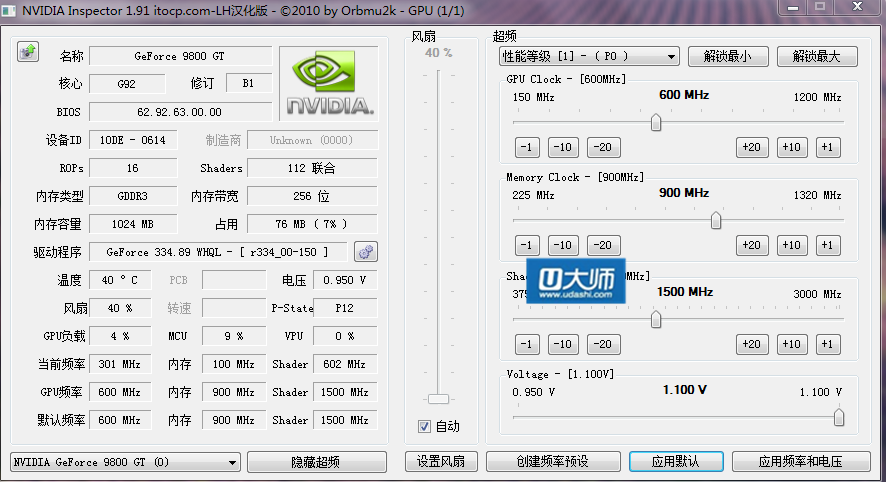
Task: Increase Shader Clock by 20 MHz
Action: (752, 344)
